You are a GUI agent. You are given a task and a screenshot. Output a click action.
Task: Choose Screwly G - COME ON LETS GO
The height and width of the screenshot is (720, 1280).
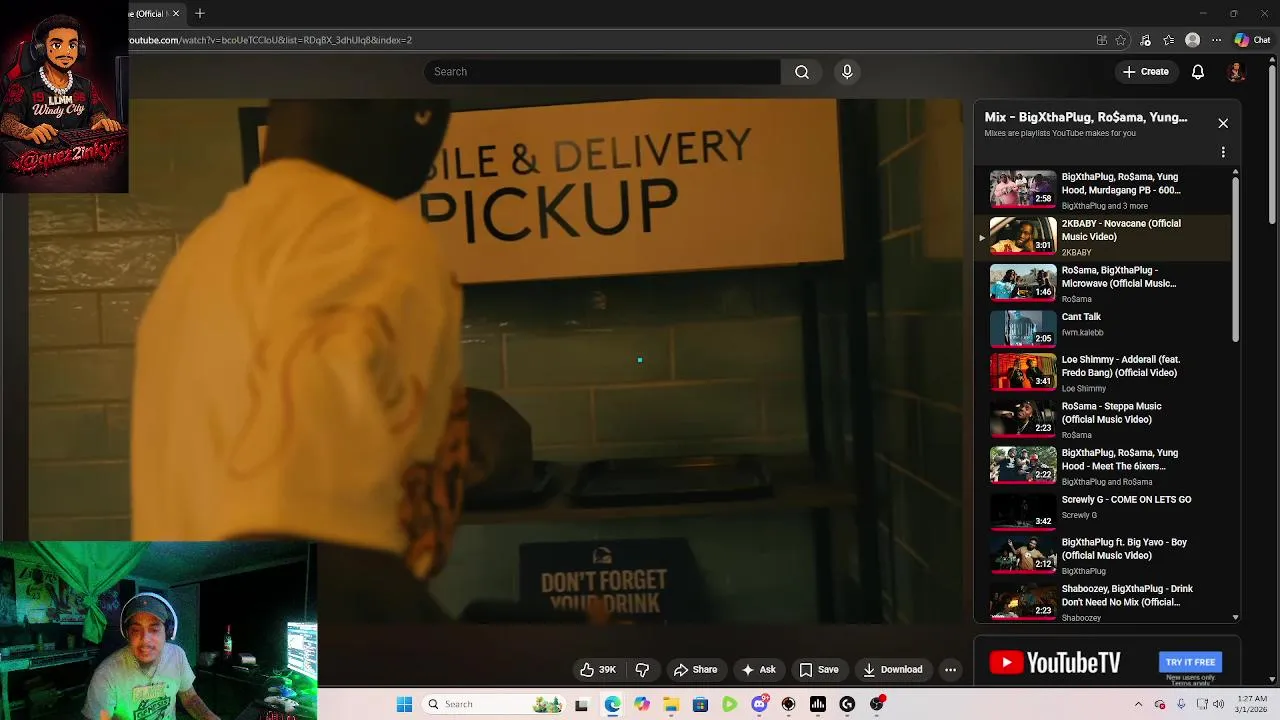coord(1104,509)
